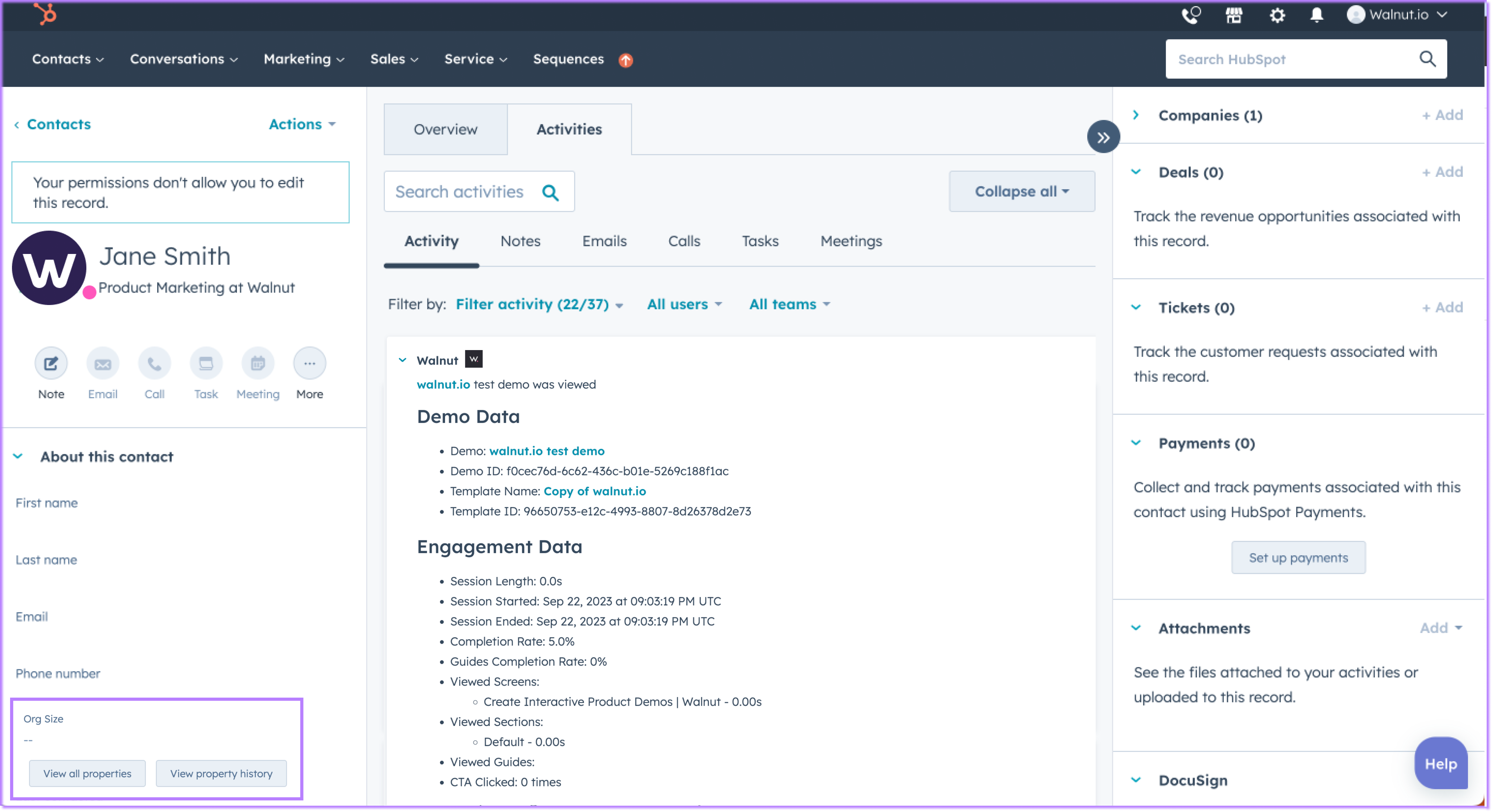Click the Search activities magnifier icon
Viewport: 1492px width, 812px height.
[550, 192]
